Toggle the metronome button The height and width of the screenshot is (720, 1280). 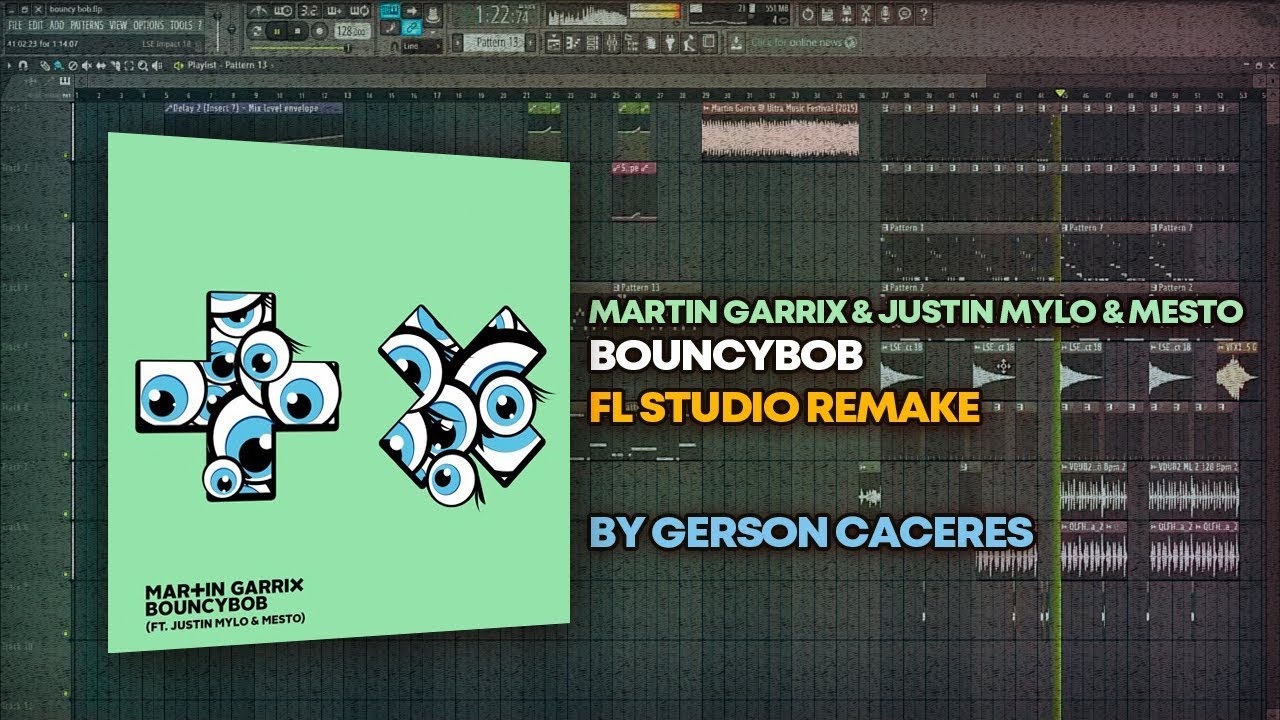coord(258,10)
